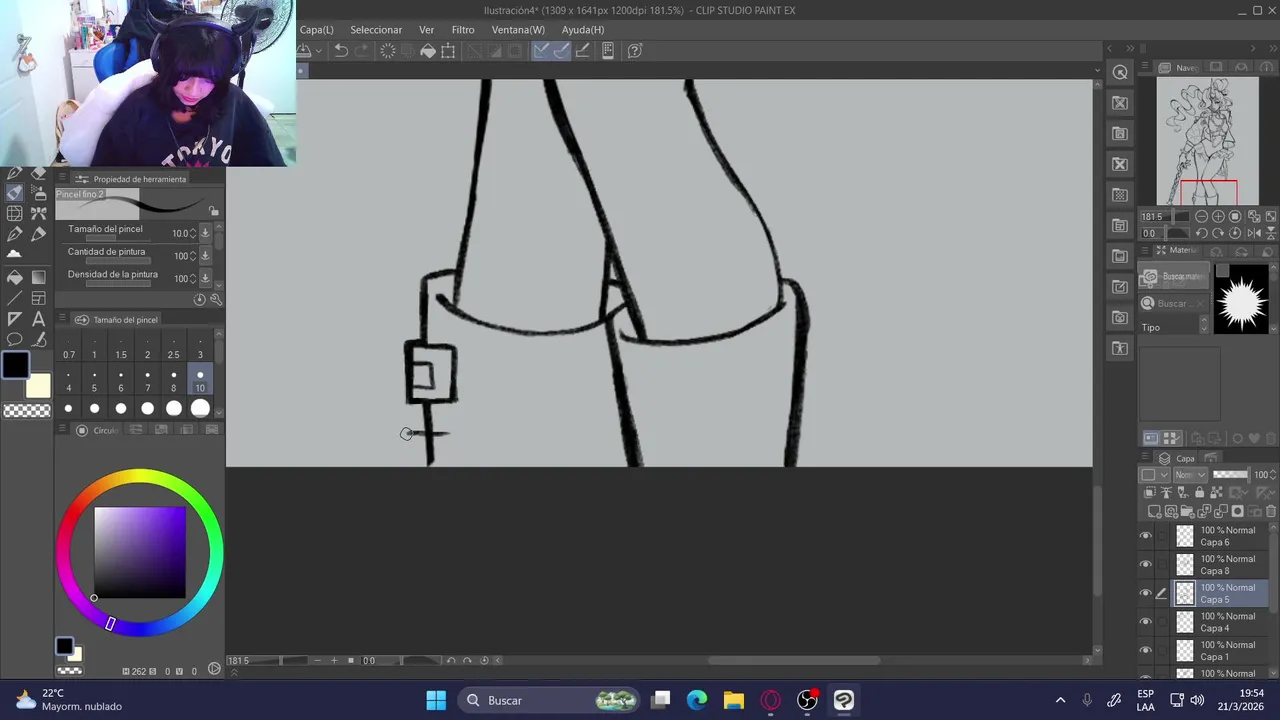Click Buscar material button
This screenshot has height=720, width=1280.
(x=1174, y=276)
